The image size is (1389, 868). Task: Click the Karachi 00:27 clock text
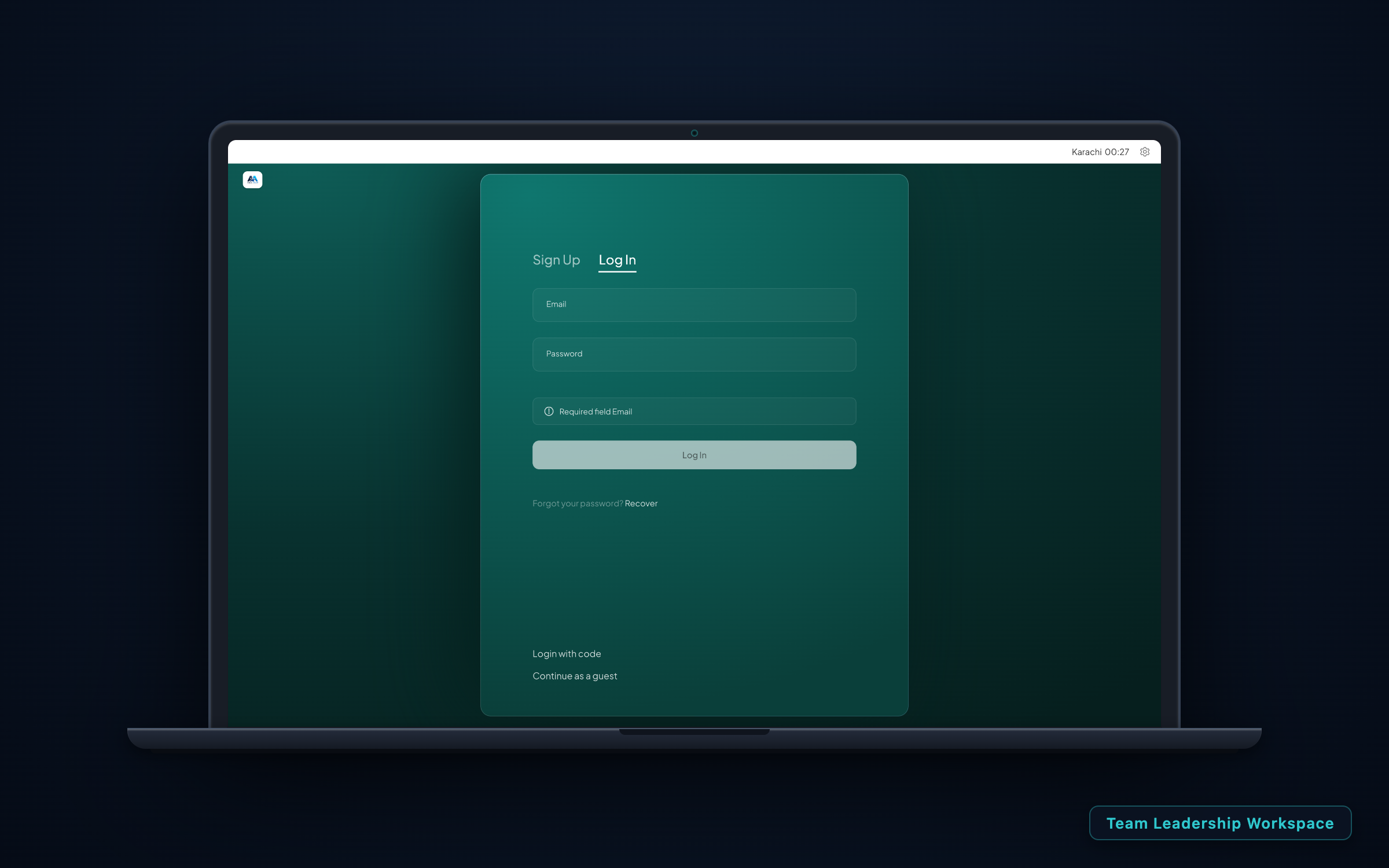pos(1100,152)
